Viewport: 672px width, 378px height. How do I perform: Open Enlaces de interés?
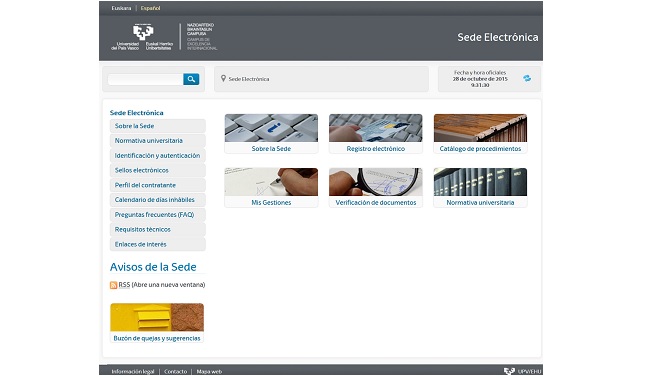158,244
